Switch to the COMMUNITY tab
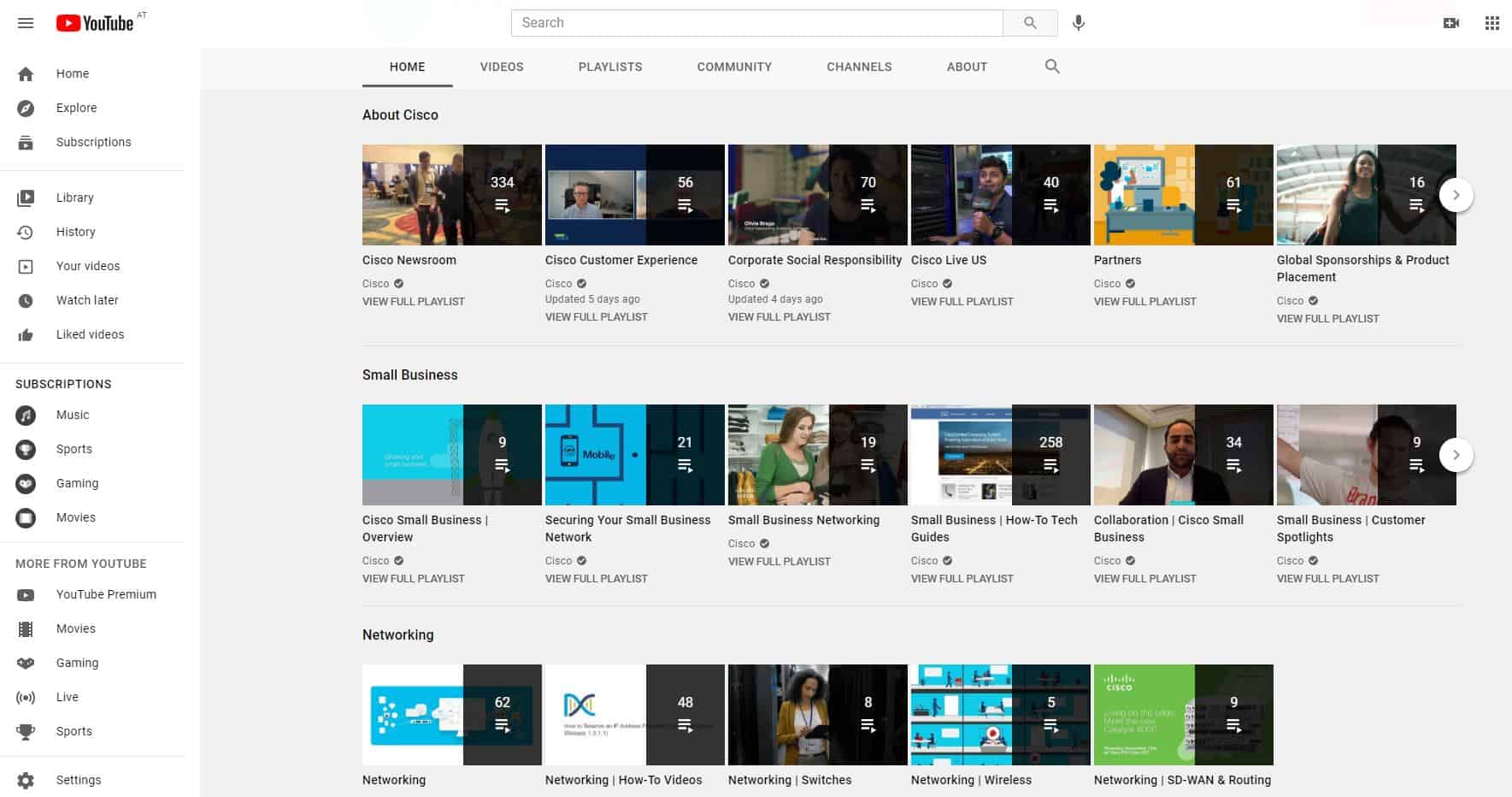 (734, 67)
